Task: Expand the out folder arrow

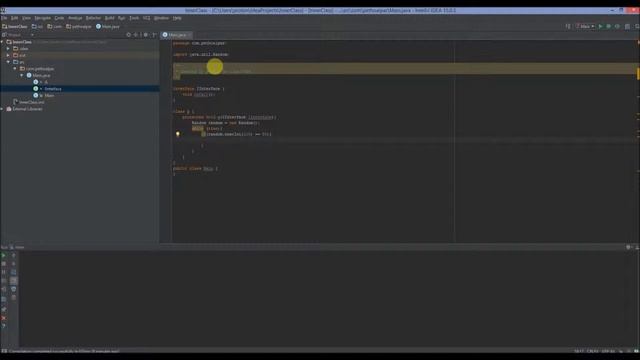Action: click(x=8, y=55)
